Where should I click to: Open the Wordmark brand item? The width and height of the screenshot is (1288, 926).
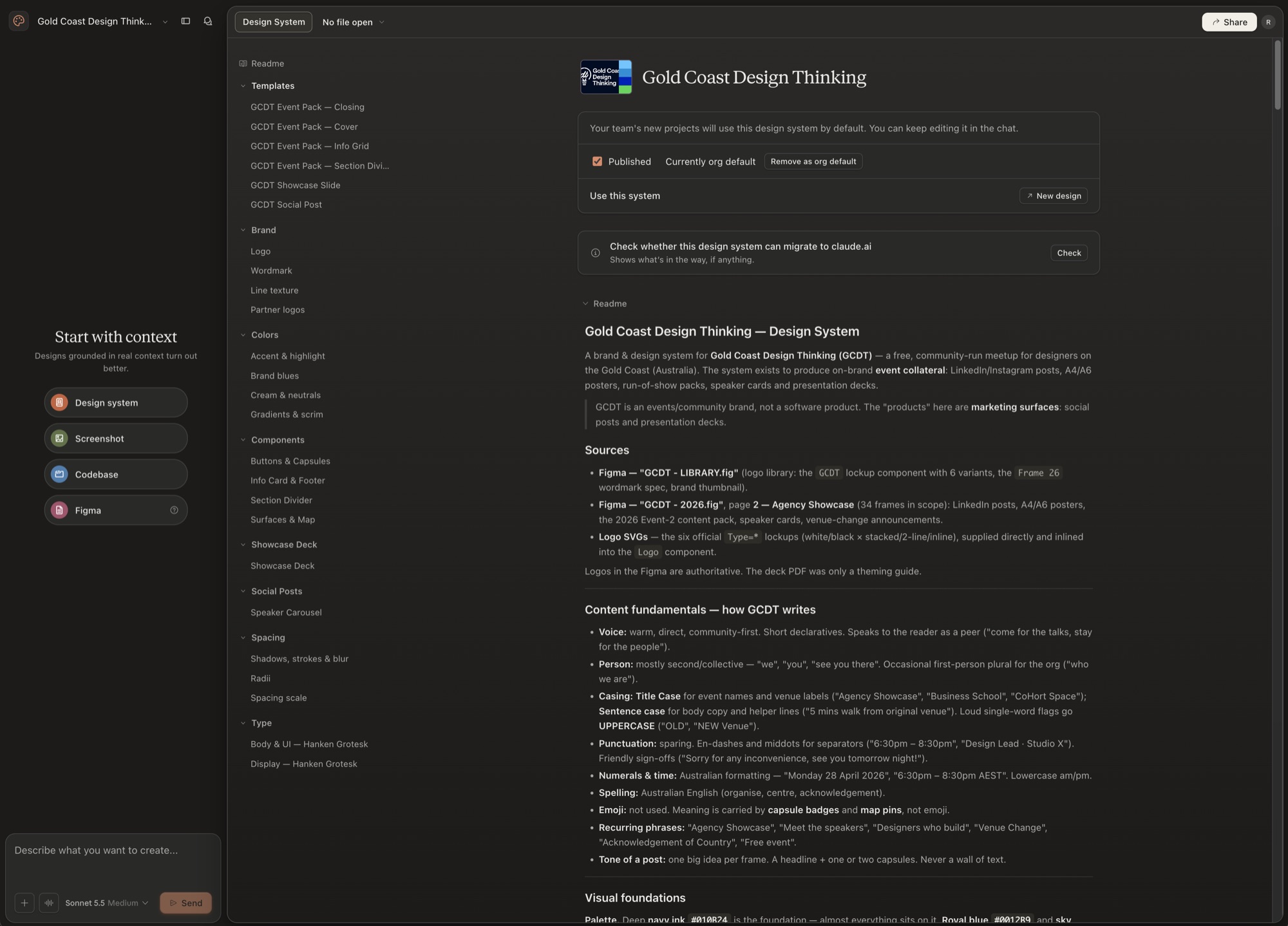tap(271, 270)
